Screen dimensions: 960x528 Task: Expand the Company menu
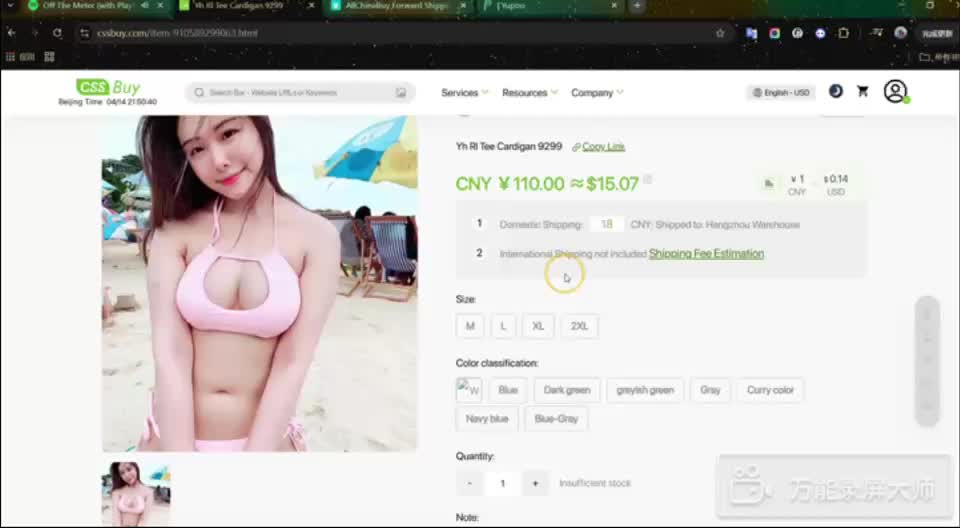596,92
